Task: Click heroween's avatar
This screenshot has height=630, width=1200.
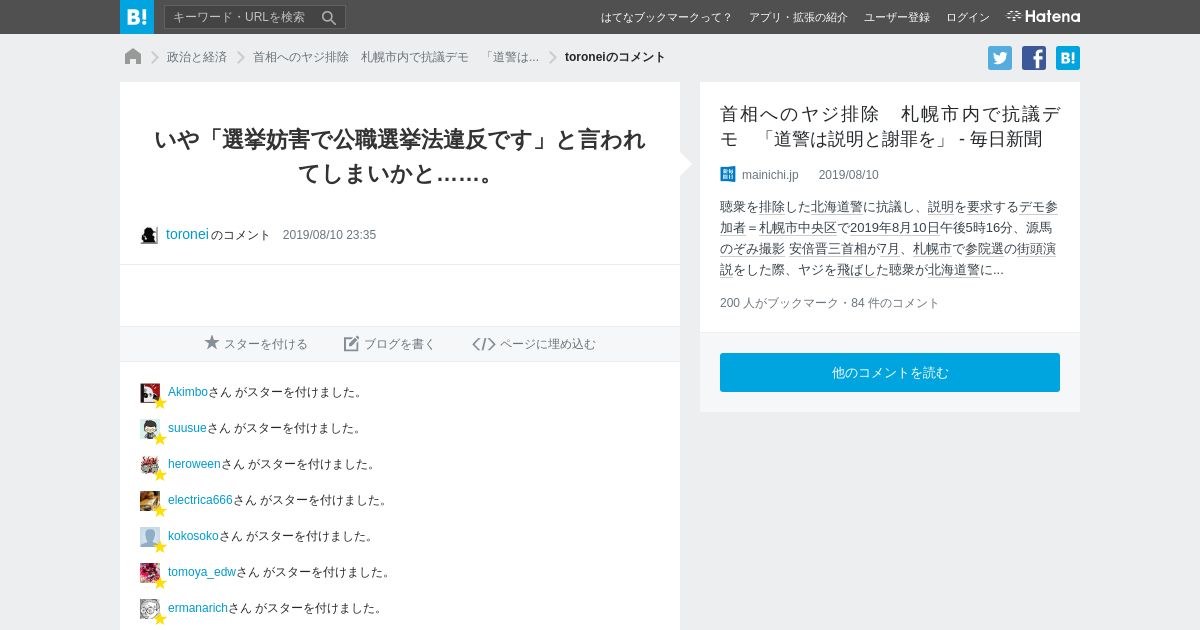Action: point(150,465)
